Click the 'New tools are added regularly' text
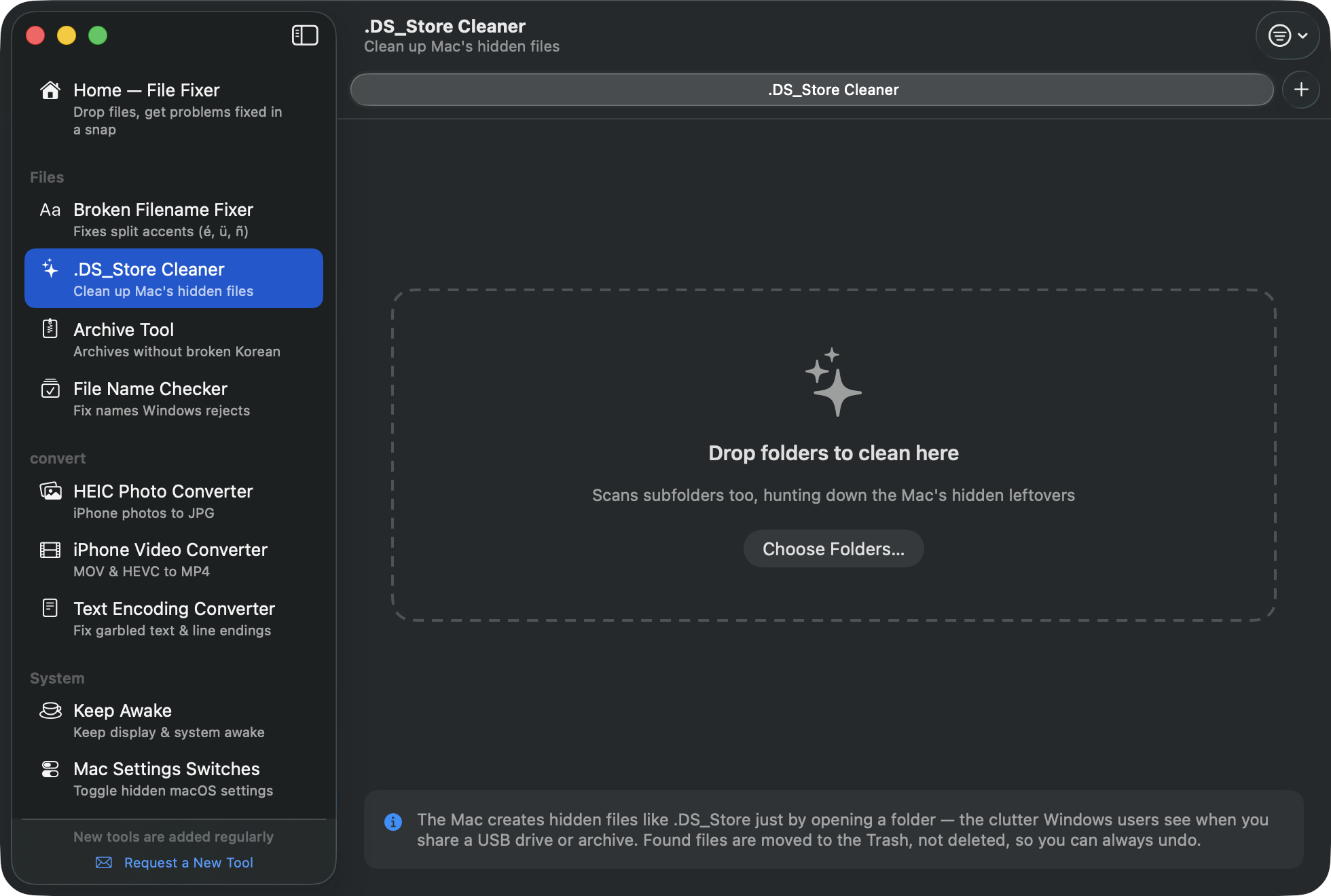Viewport: 1331px width, 896px height. tap(173, 837)
